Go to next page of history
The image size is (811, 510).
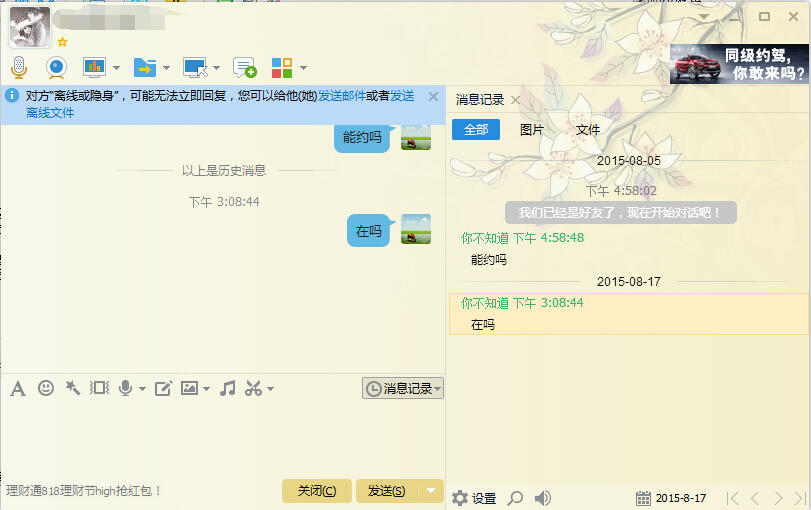tap(778, 498)
